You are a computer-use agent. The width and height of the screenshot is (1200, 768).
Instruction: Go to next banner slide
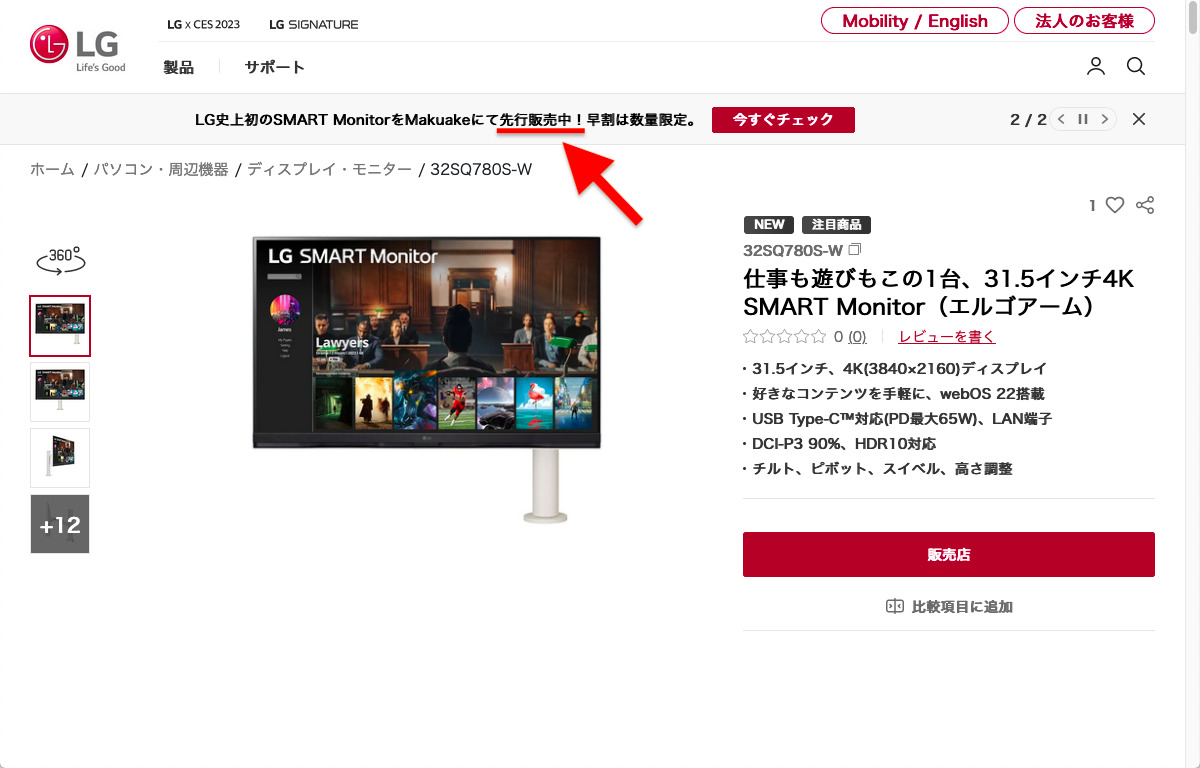point(1105,119)
